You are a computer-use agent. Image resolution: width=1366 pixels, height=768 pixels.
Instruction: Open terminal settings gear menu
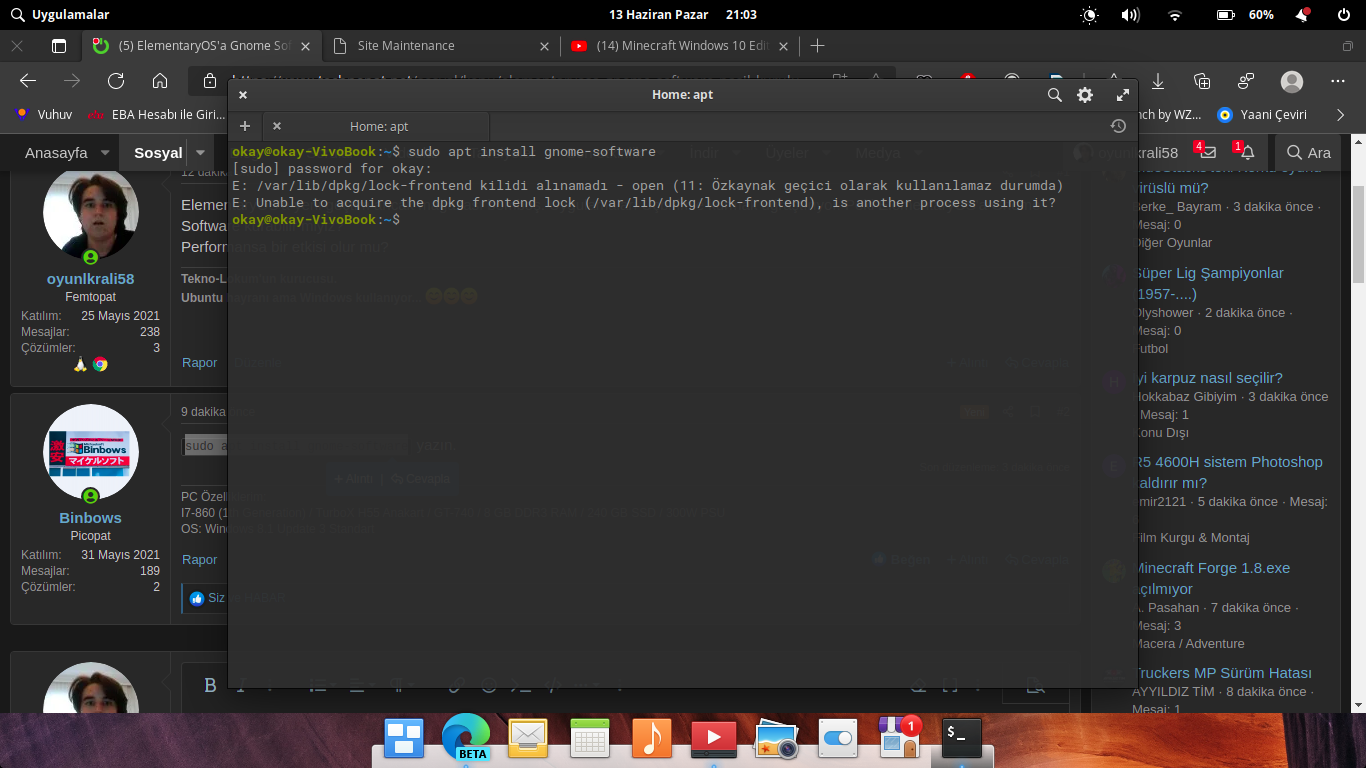(1085, 95)
